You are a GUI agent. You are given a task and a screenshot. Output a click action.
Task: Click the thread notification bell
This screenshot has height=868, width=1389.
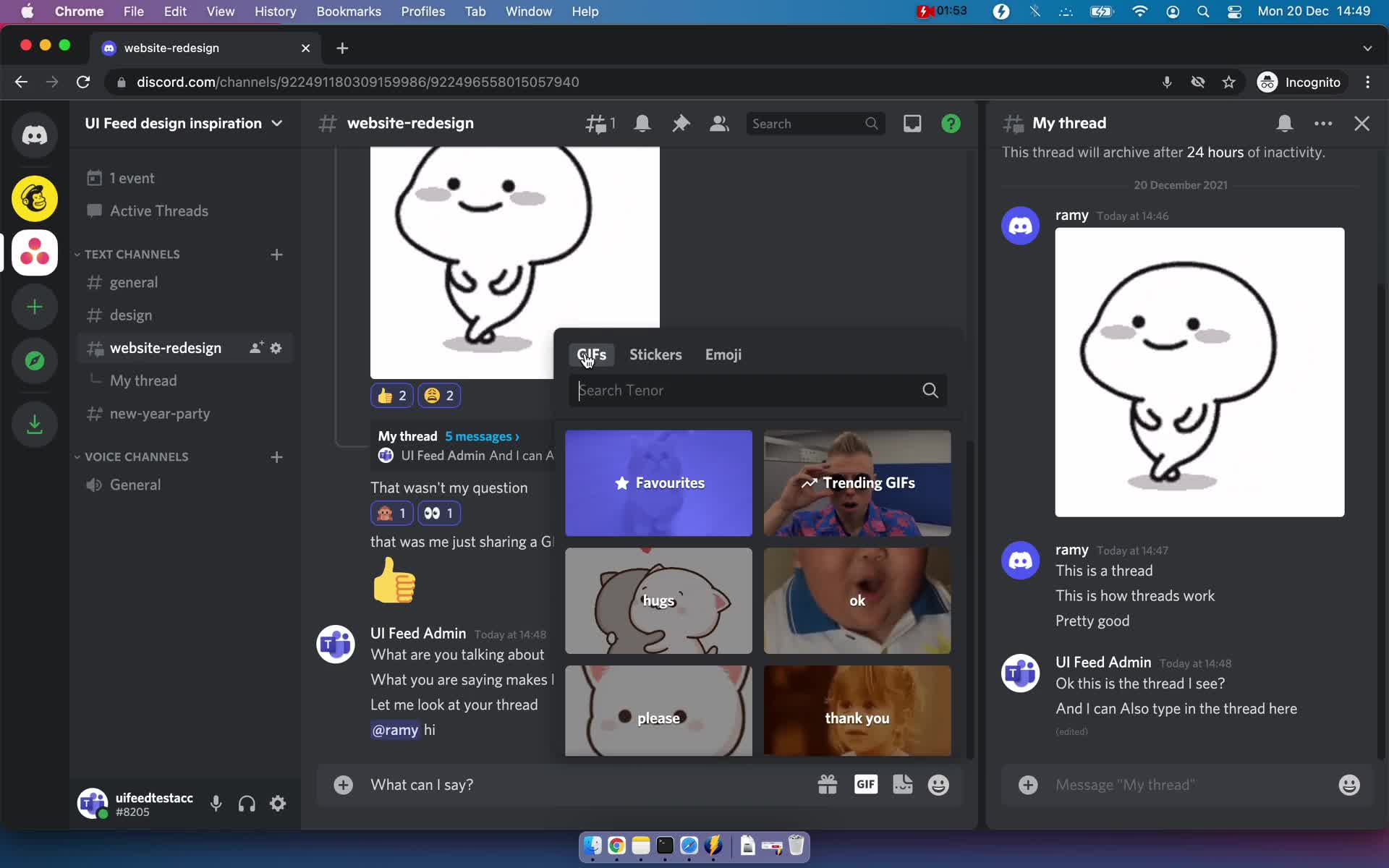coord(1284,124)
